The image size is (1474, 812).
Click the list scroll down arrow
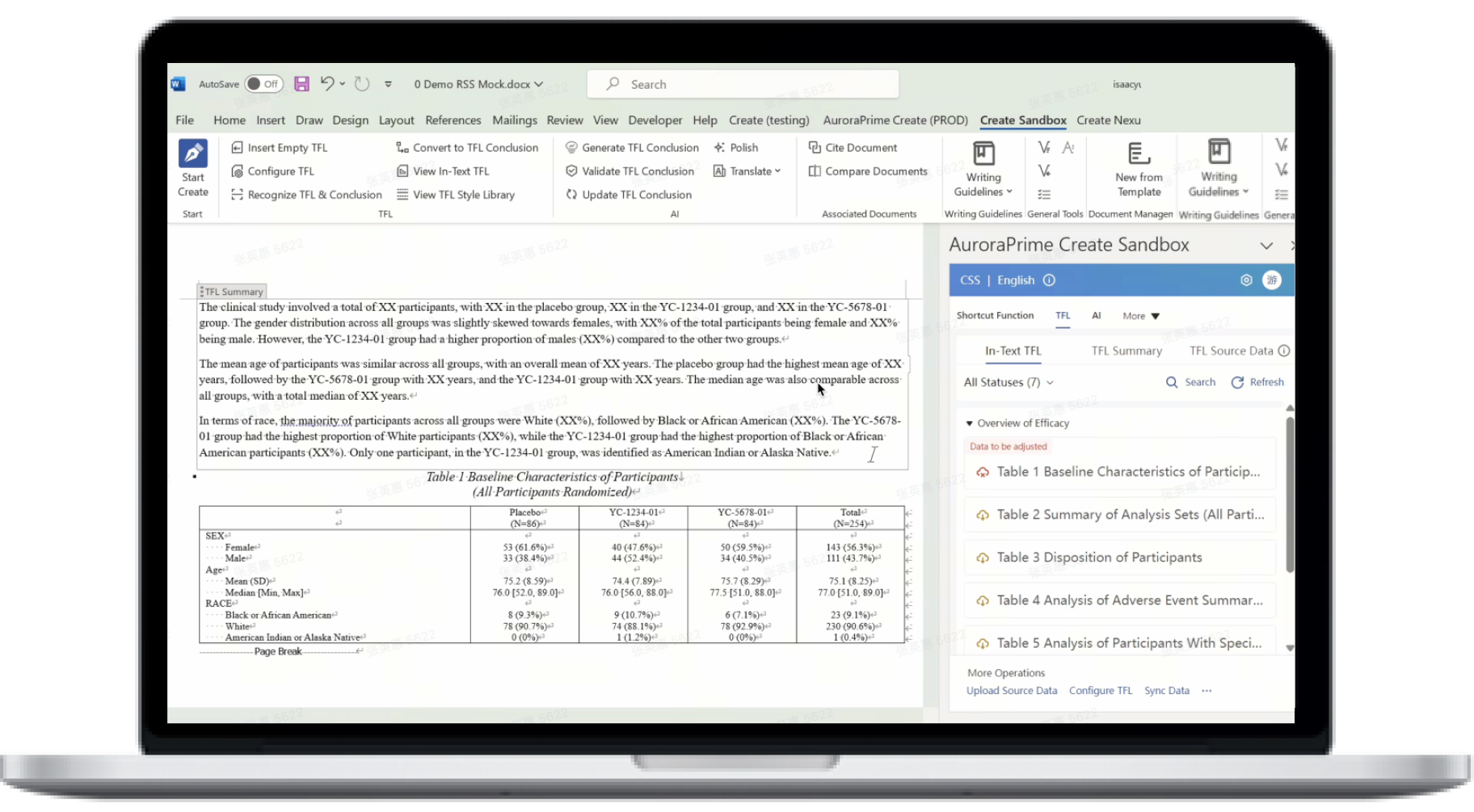tap(1290, 648)
